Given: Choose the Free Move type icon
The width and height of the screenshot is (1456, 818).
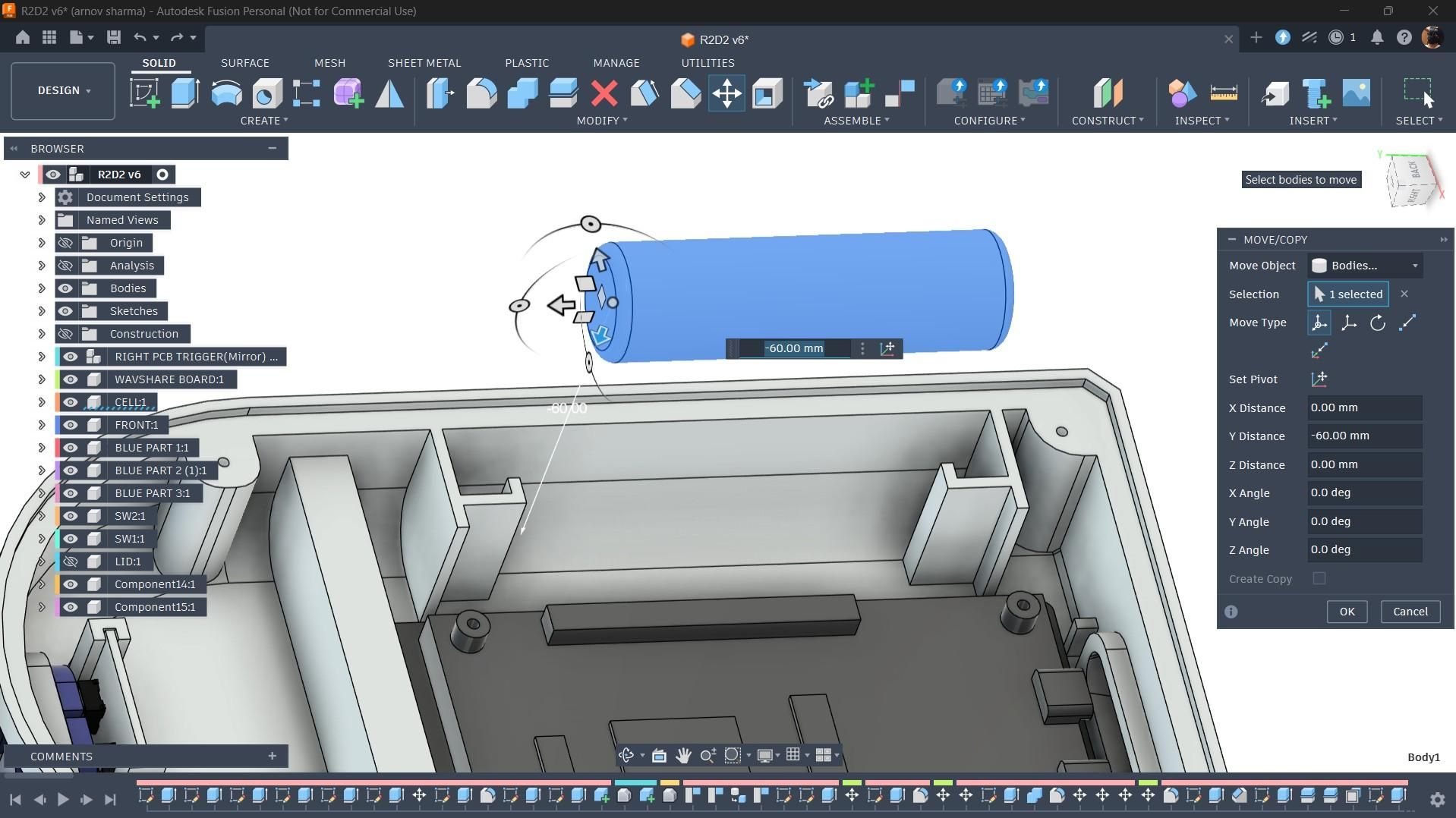Looking at the screenshot, I should pyautogui.click(x=1319, y=322).
